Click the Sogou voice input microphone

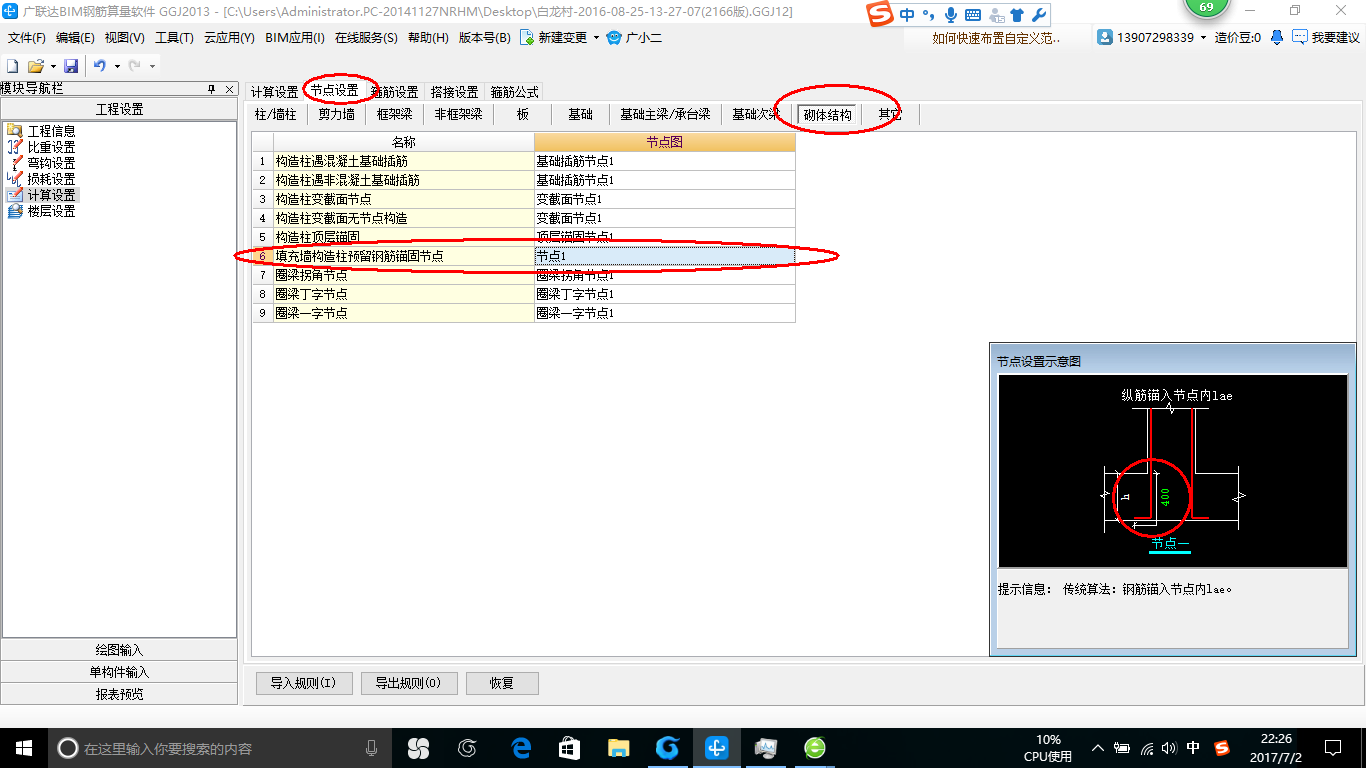tap(950, 15)
